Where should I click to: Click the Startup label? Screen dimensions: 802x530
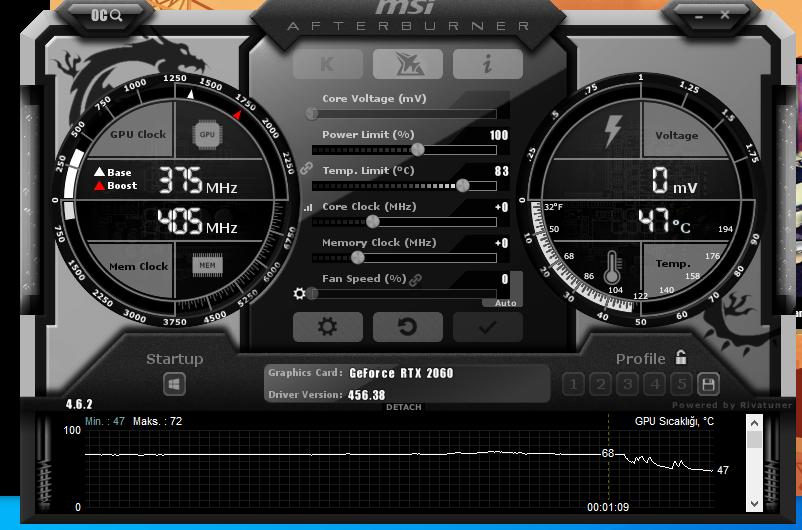174,359
